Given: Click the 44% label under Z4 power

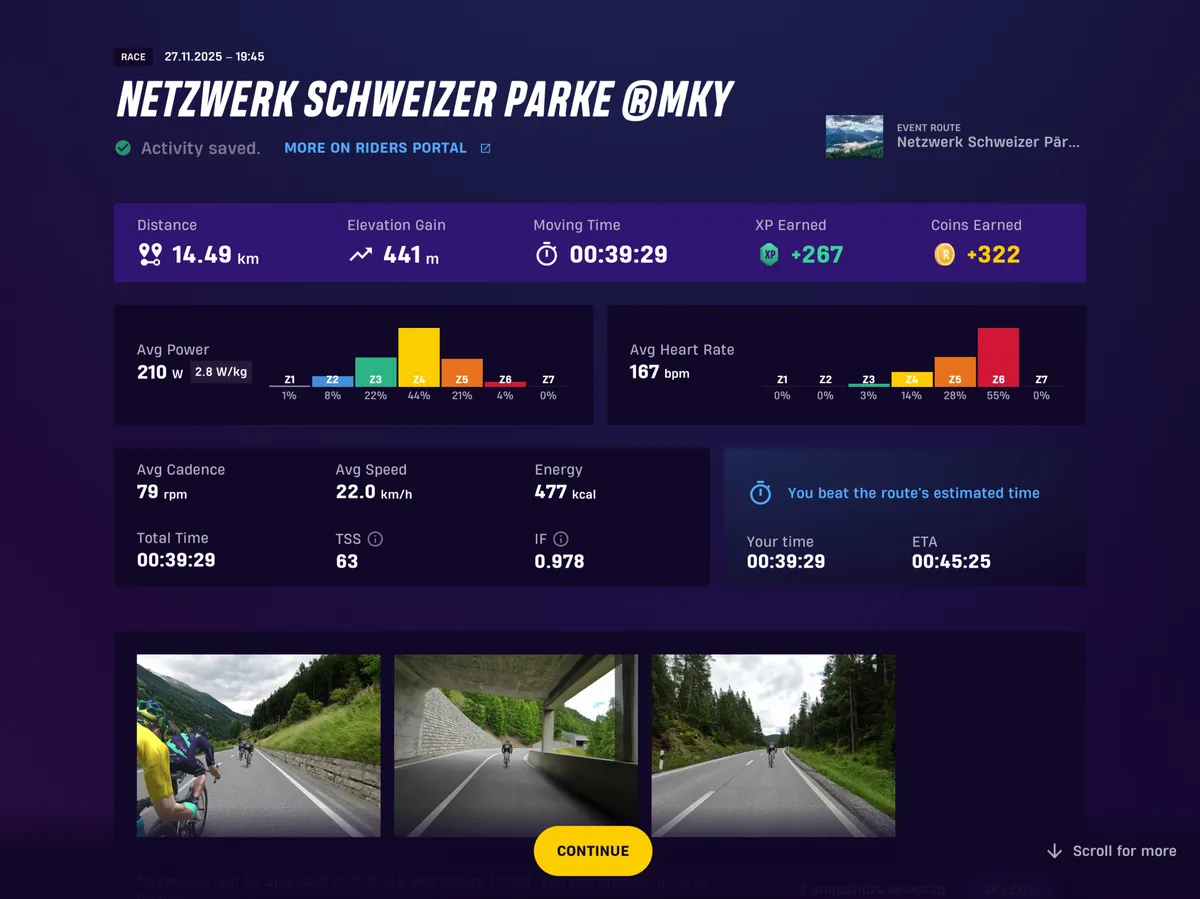Looking at the screenshot, I should pyautogui.click(x=419, y=396).
